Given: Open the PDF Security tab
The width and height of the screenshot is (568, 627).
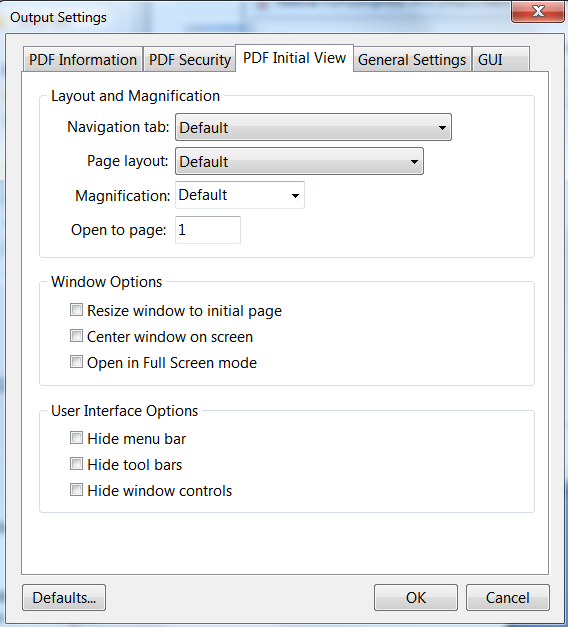Looking at the screenshot, I should click(x=190, y=60).
